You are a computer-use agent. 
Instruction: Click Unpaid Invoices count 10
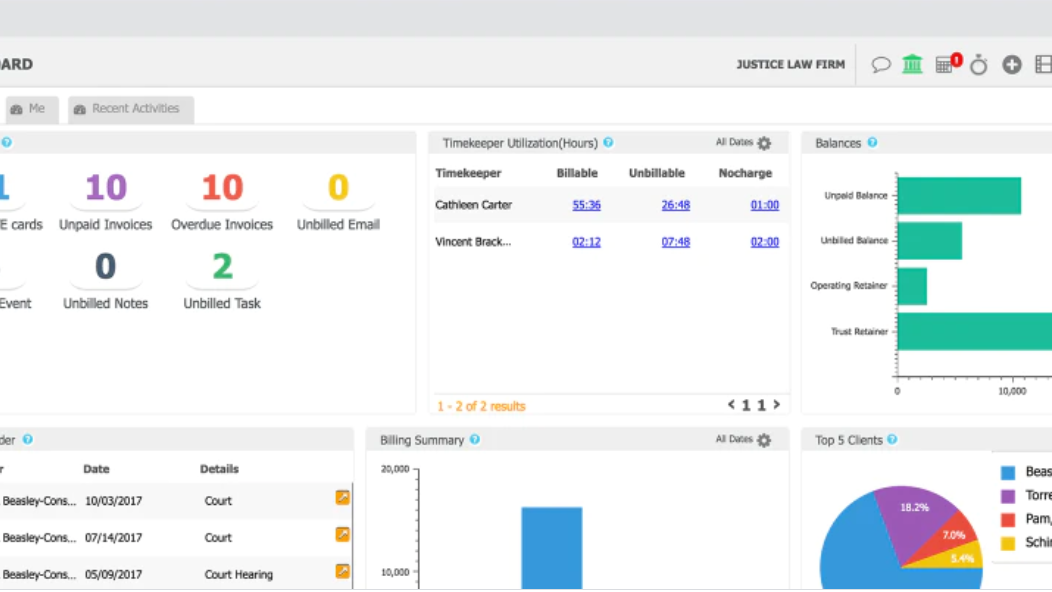pos(106,187)
